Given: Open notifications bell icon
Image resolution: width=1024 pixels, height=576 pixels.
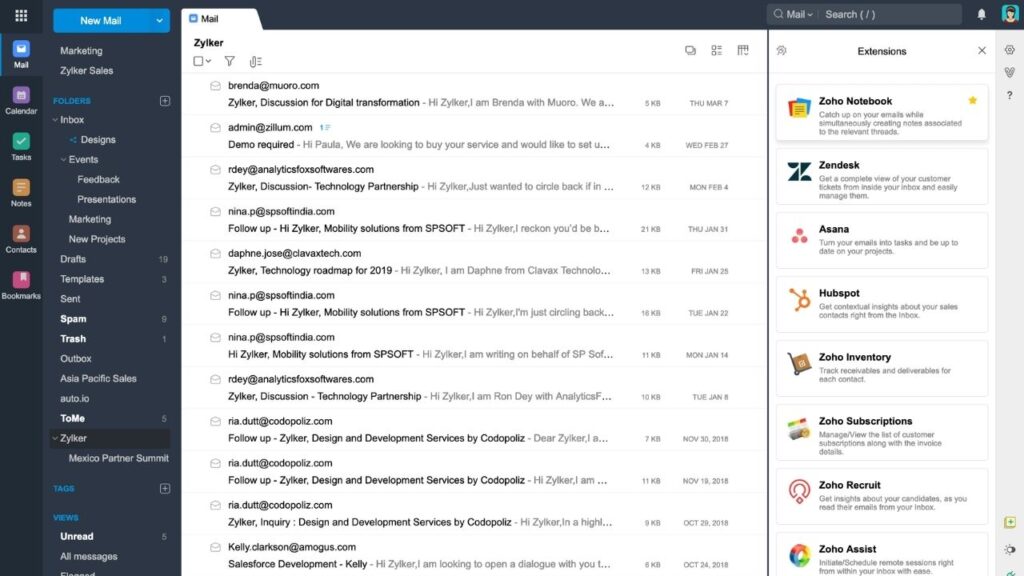Looking at the screenshot, I should 981,14.
